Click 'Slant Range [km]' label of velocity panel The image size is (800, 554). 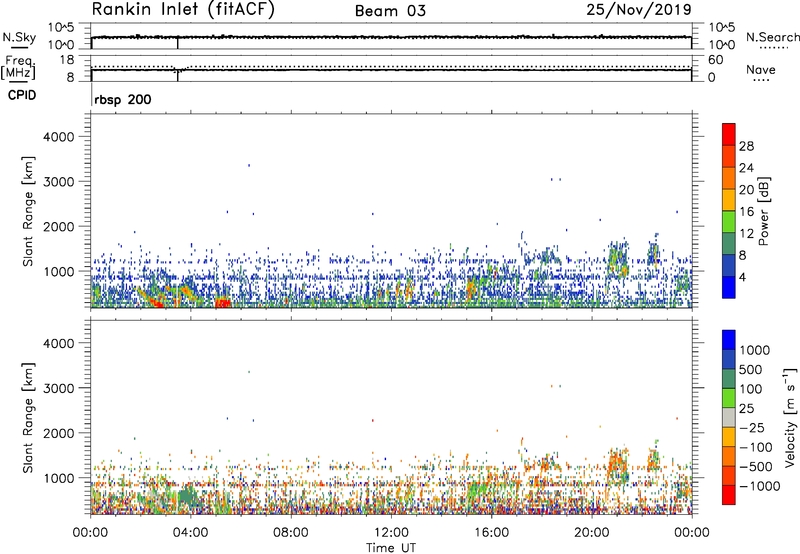(x=28, y=418)
